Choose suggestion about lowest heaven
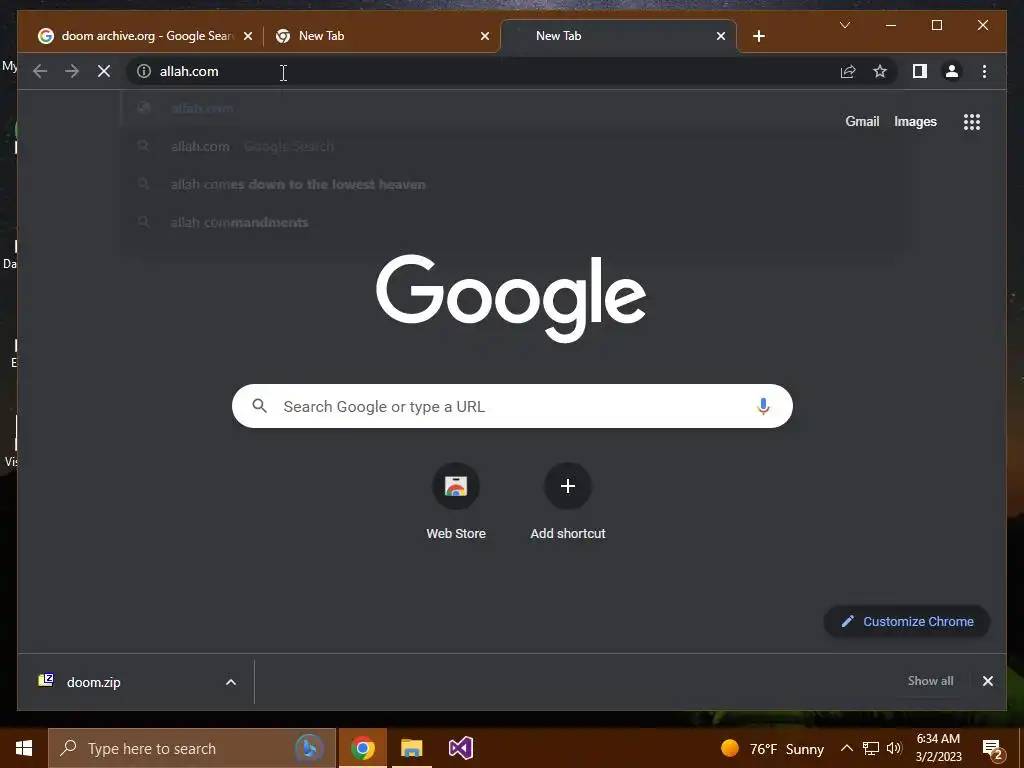The width and height of the screenshot is (1024, 768). (x=513, y=184)
